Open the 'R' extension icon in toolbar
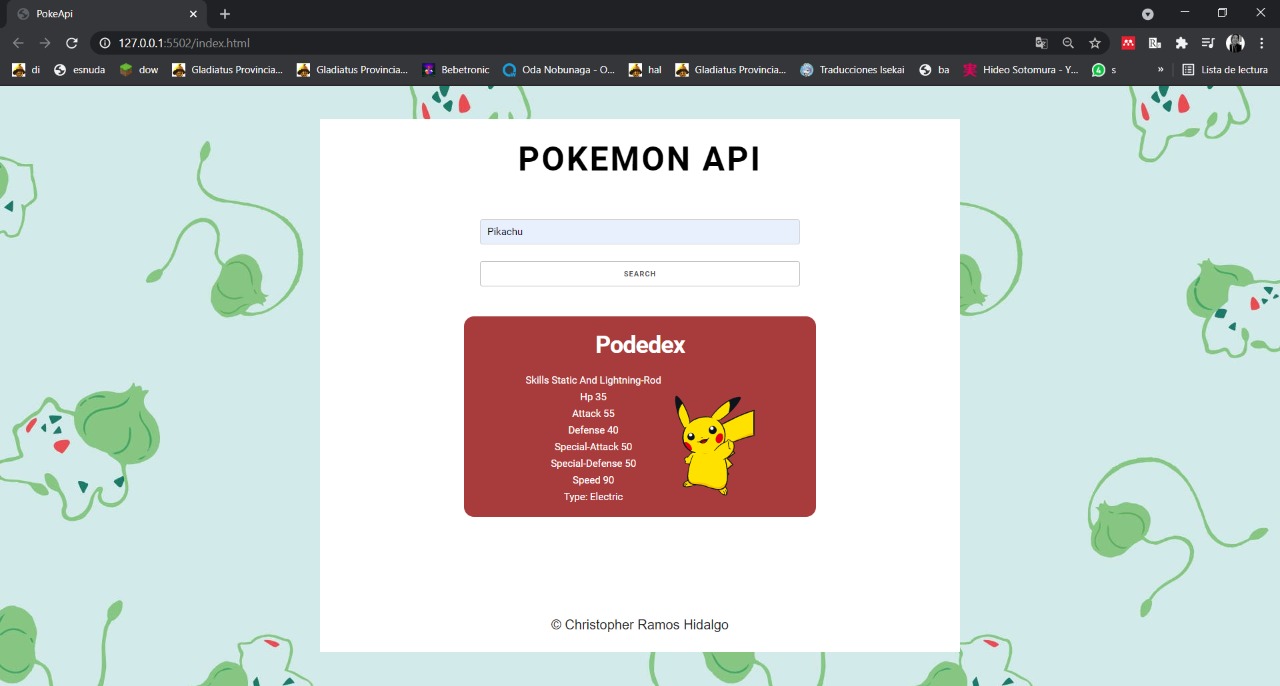 coord(1155,43)
